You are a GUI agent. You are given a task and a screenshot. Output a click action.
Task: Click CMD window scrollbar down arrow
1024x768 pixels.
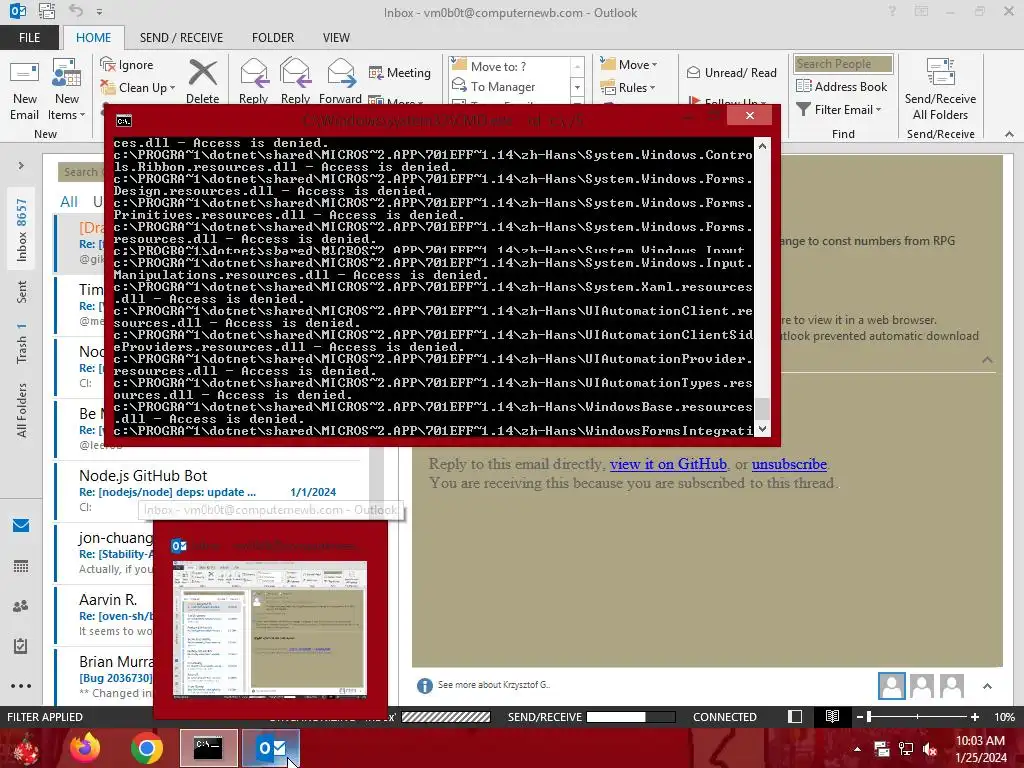tap(762, 429)
